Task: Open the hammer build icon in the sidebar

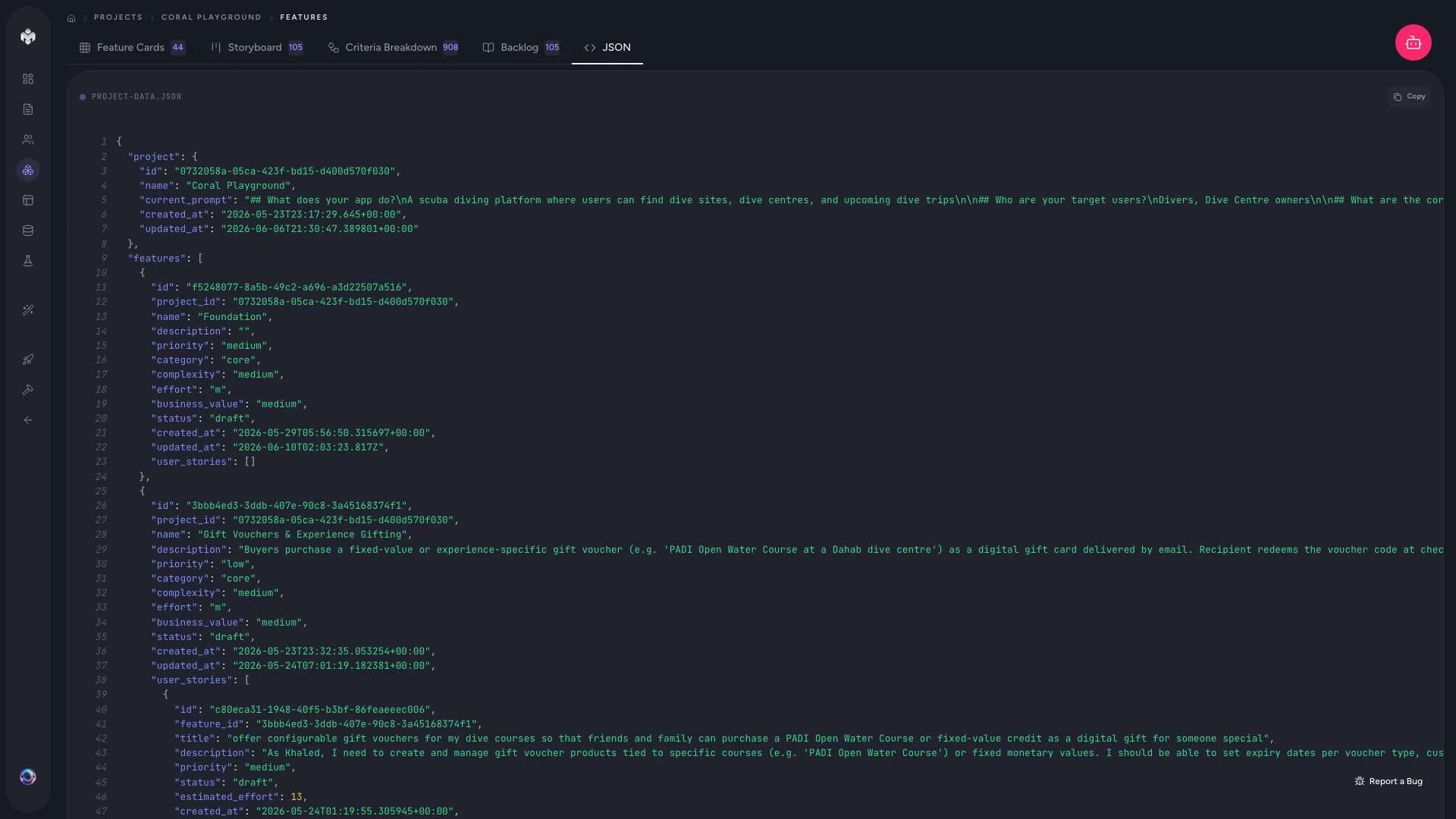Action: [28, 390]
